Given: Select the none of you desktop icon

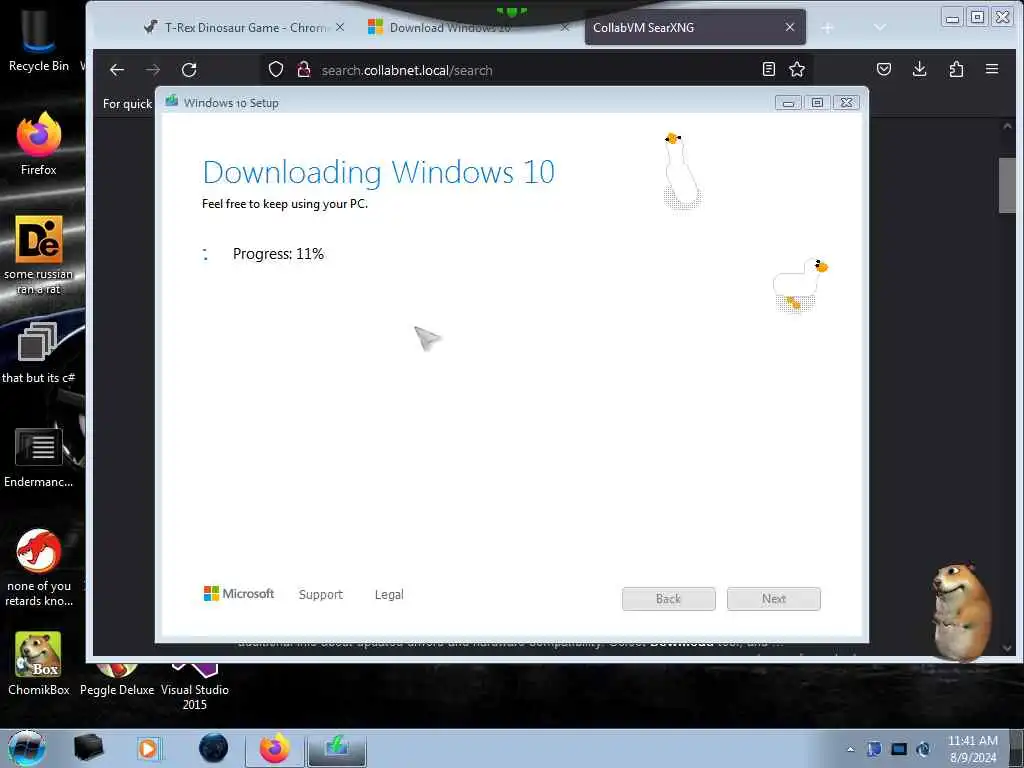Looking at the screenshot, I should coord(39,568).
